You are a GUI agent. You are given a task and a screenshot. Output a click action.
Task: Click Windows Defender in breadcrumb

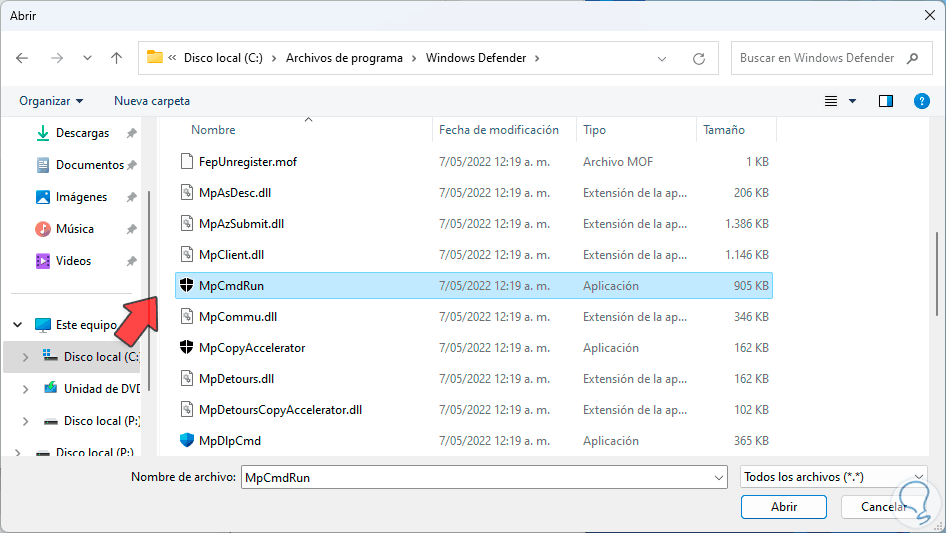(476, 58)
